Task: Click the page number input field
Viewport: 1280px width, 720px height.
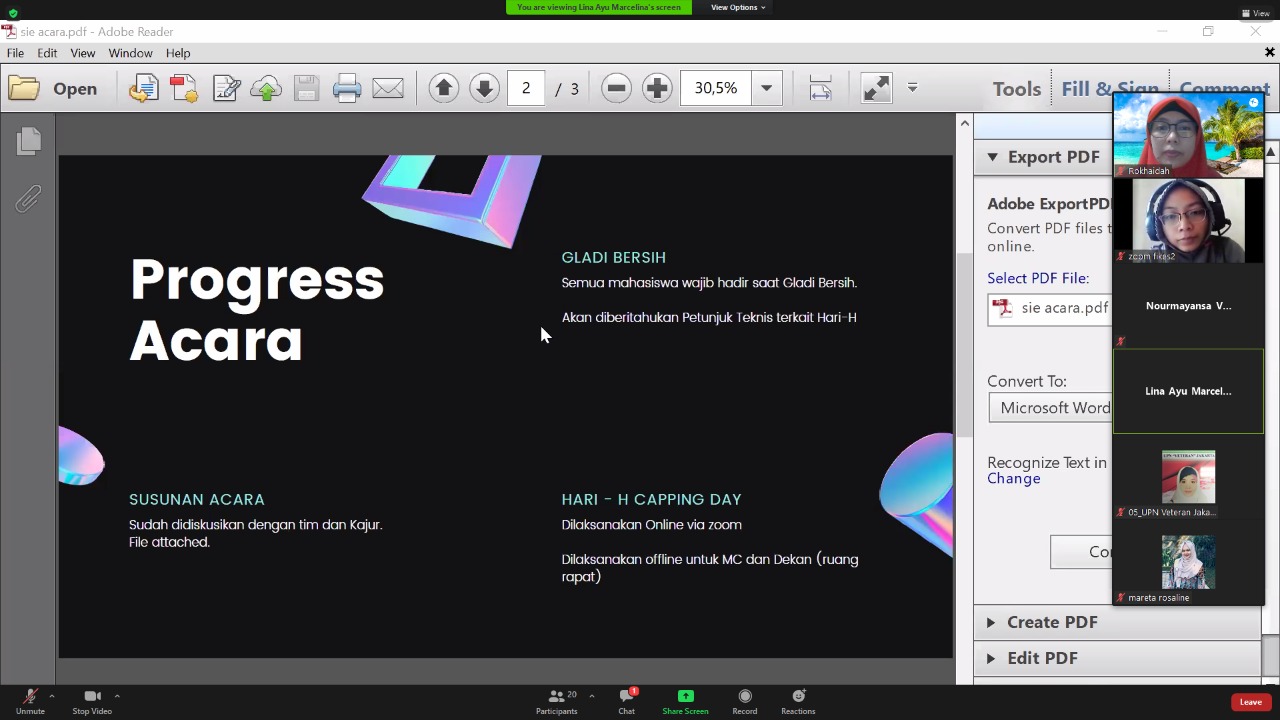Action: tap(526, 89)
